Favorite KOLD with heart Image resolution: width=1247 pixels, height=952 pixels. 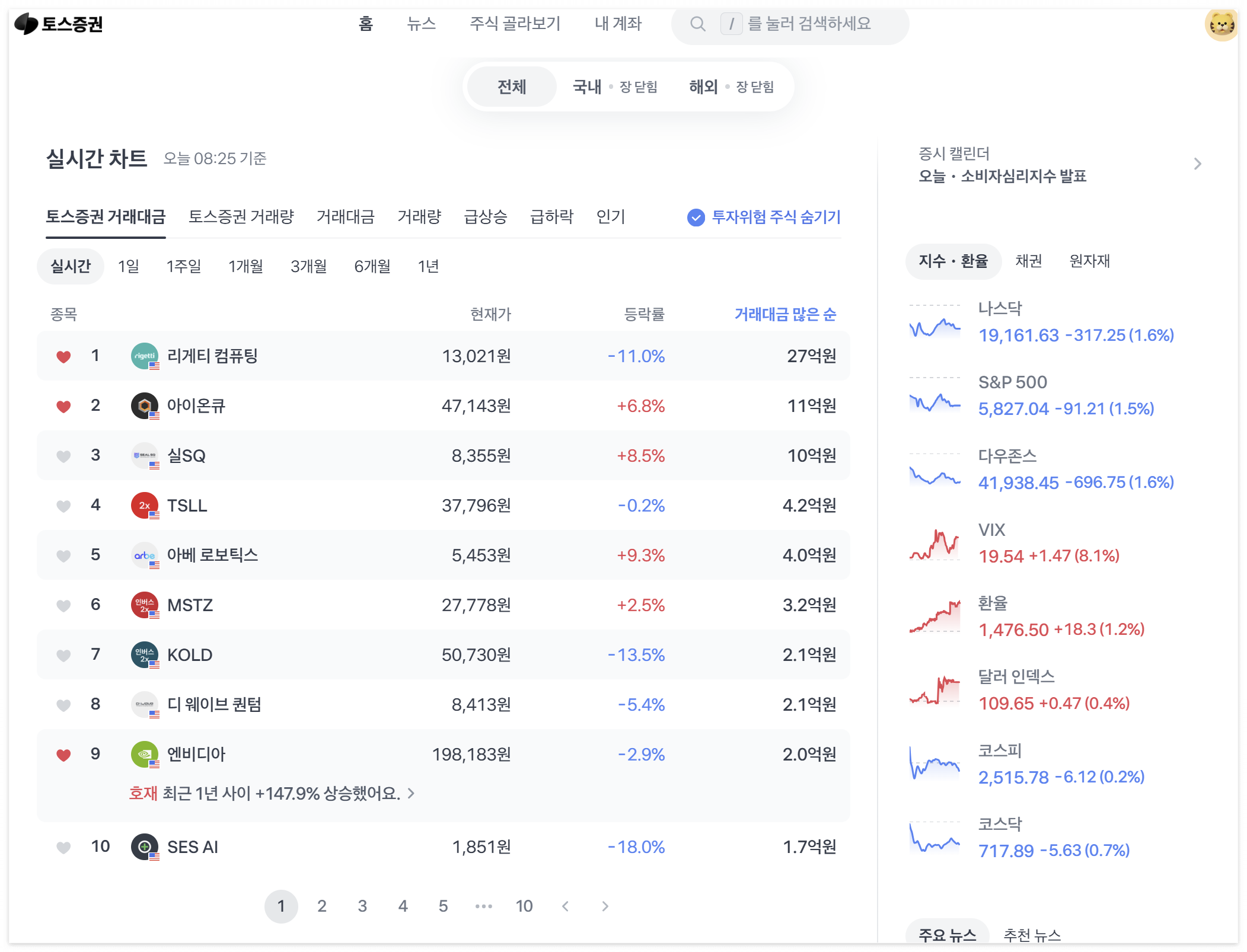(x=63, y=655)
